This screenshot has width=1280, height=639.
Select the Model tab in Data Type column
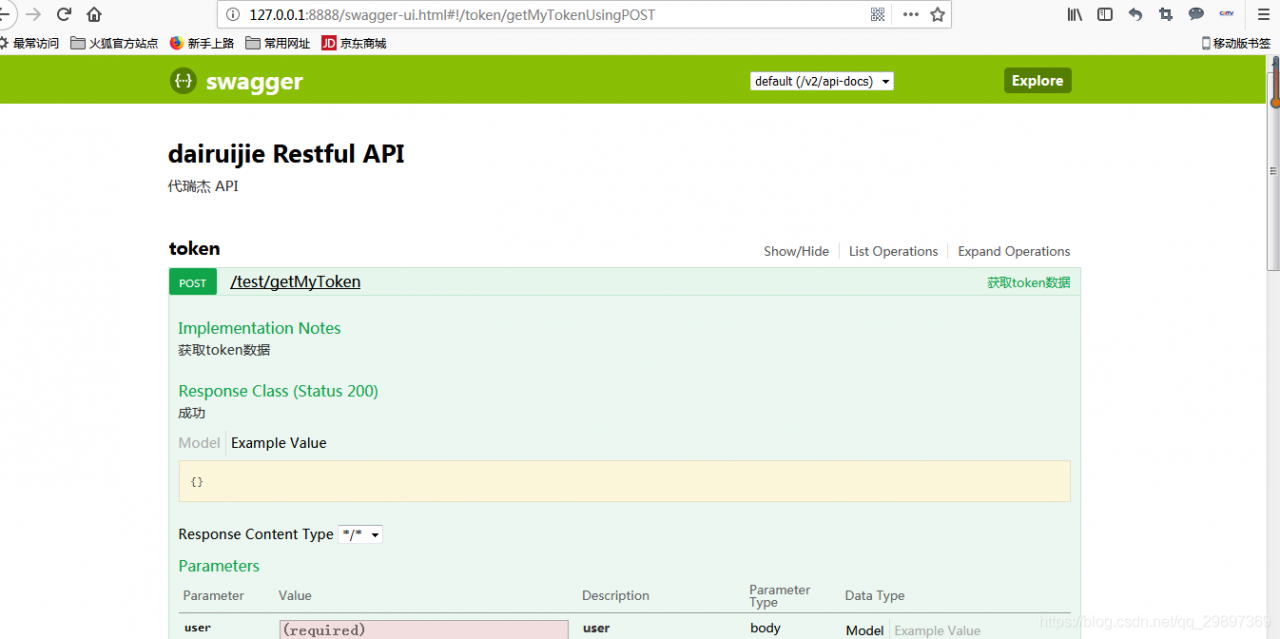point(864,630)
